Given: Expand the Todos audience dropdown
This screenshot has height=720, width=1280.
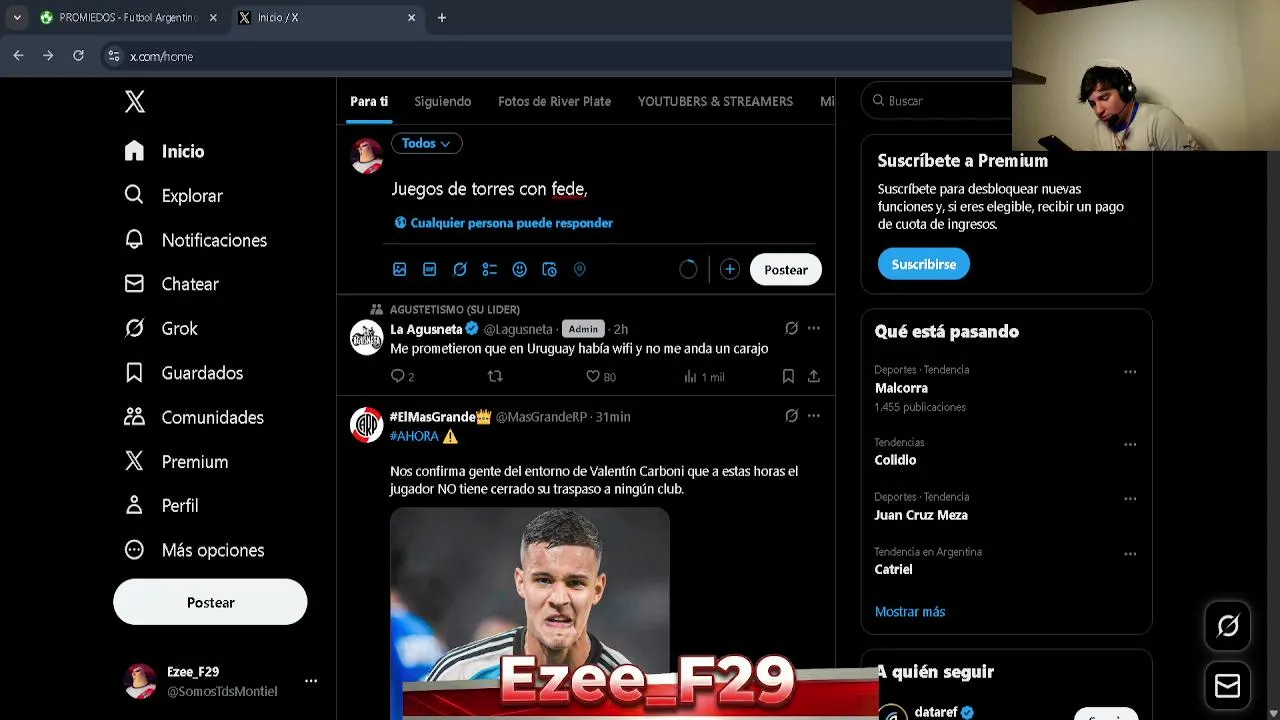Looking at the screenshot, I should [x=426, y=143].
